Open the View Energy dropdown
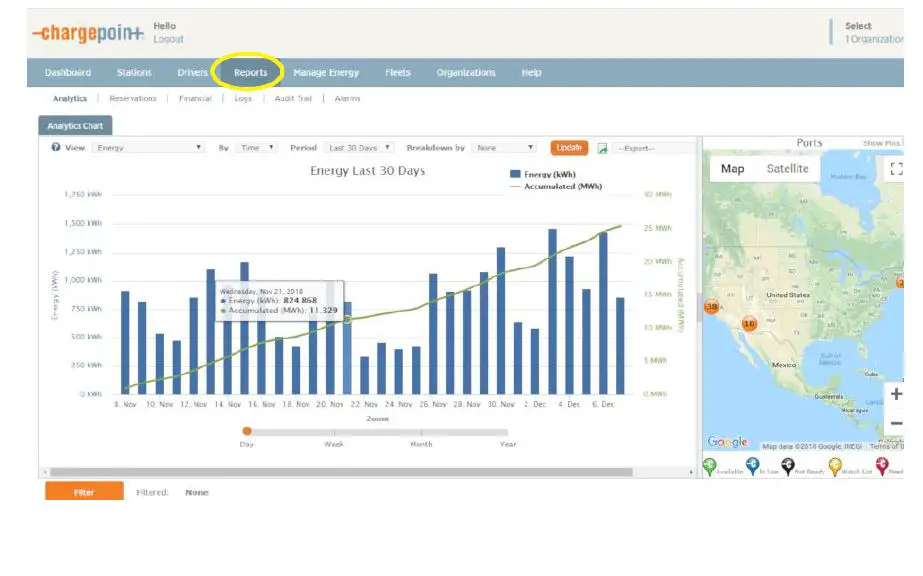 148,148
